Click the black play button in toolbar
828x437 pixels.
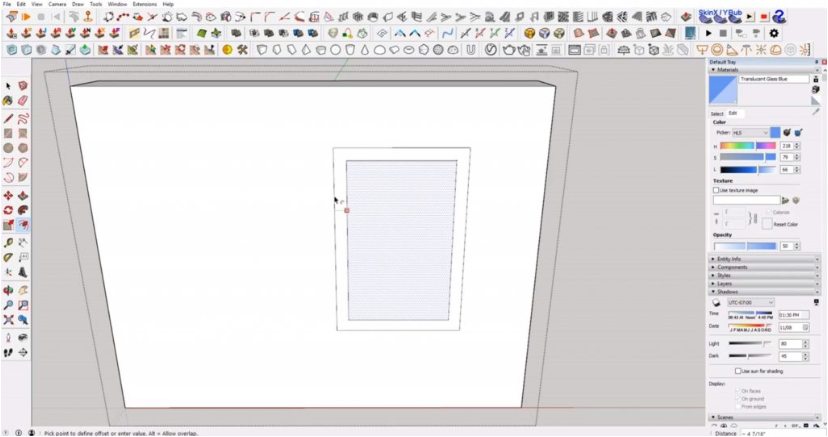pos(708,33)
